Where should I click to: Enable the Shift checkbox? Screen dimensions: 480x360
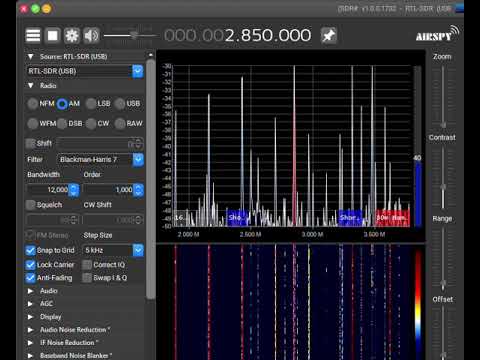pos(30,143)
